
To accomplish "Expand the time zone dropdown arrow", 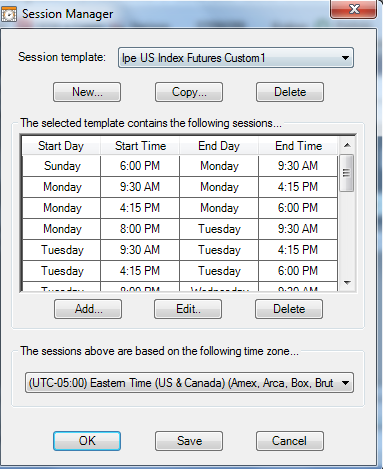I will click(346, 383).
